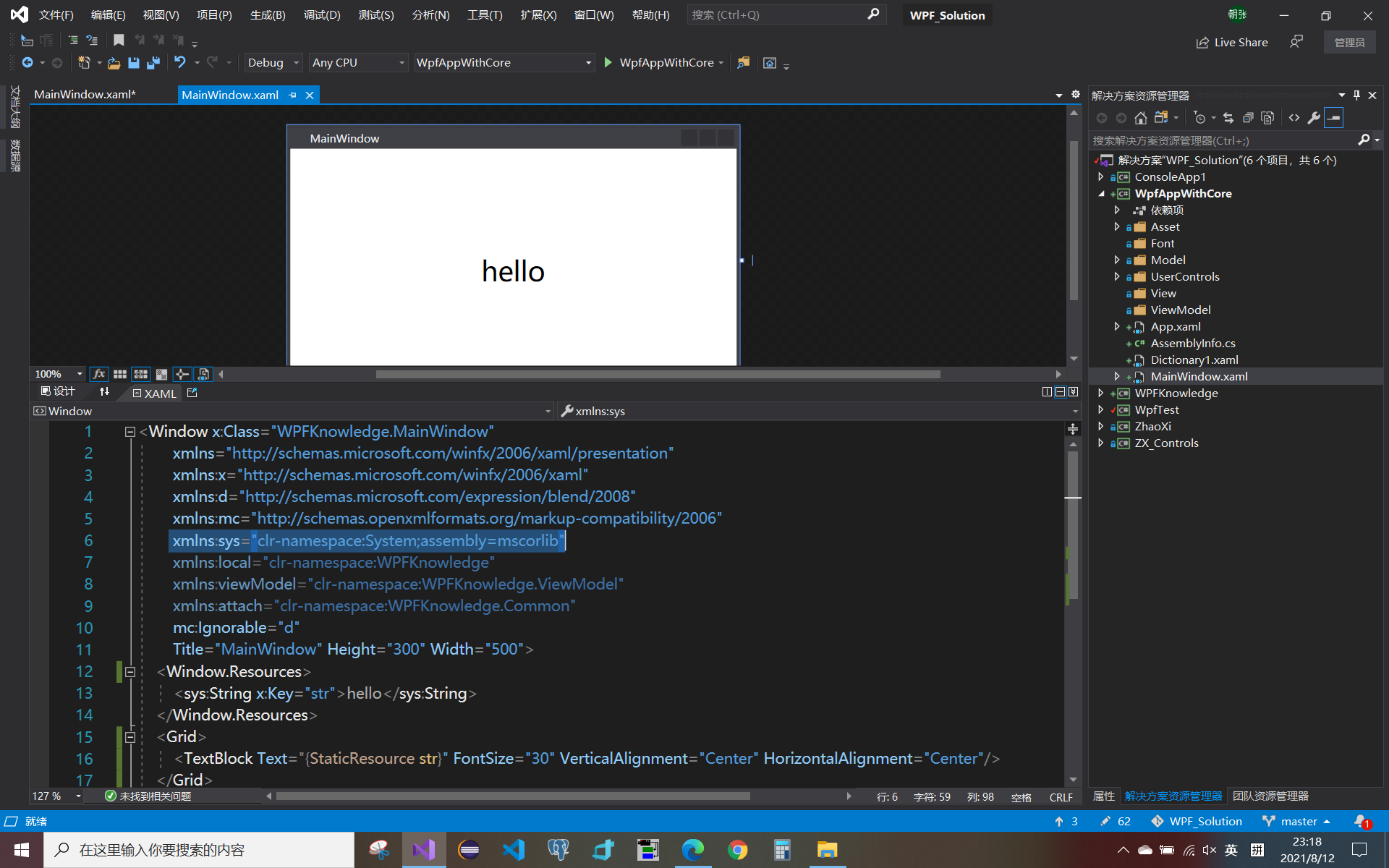
Task: Swap the design and XAML panes
Action: click(x=104, y=391)
